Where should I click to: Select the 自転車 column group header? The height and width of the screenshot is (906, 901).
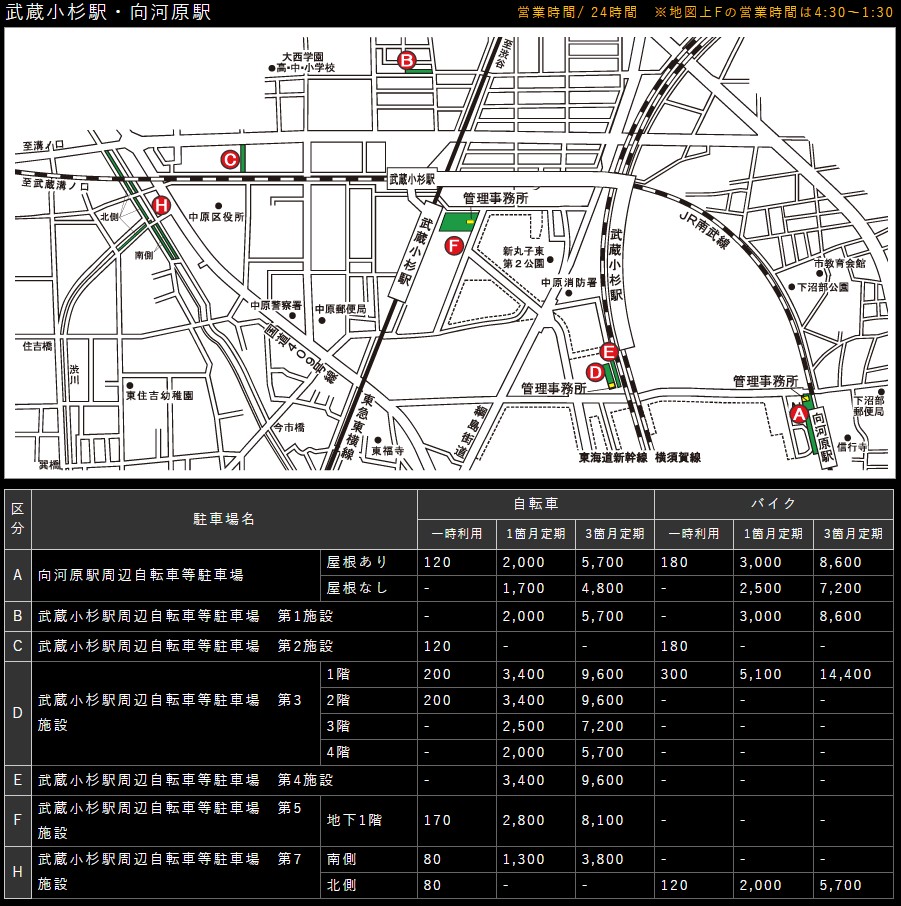(x=536, y=504)
